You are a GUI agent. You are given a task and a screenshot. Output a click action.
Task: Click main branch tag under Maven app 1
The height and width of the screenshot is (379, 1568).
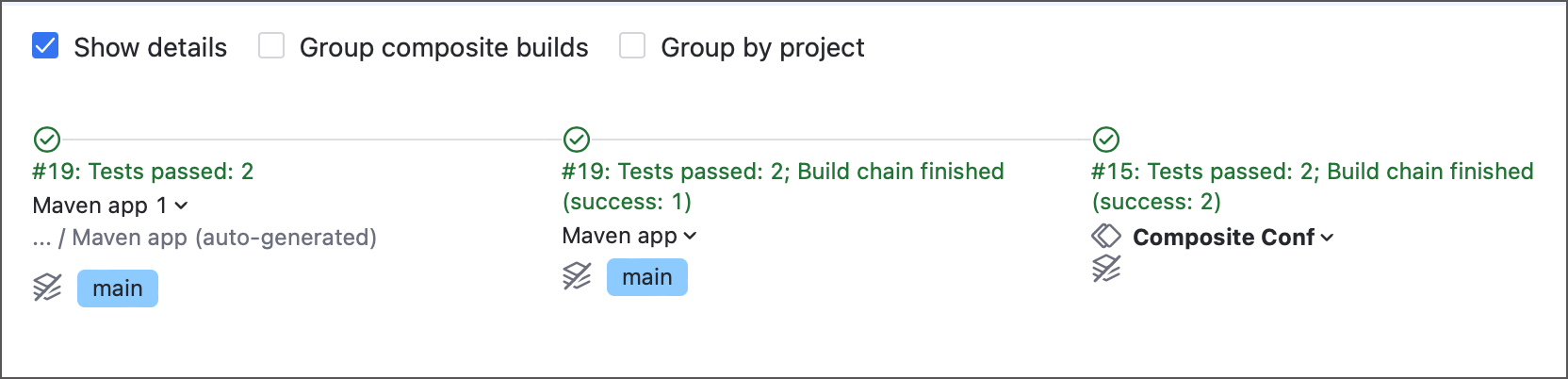pyautogui.click(x=118, y=288)
